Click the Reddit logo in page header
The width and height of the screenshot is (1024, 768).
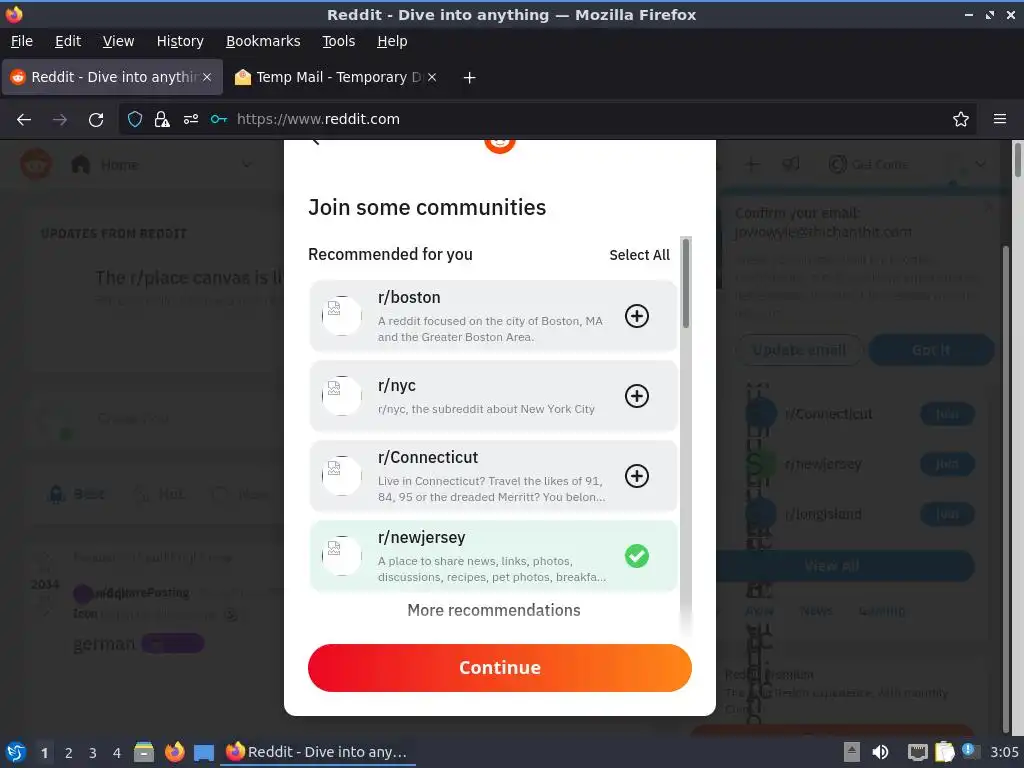tap(36, 165)
